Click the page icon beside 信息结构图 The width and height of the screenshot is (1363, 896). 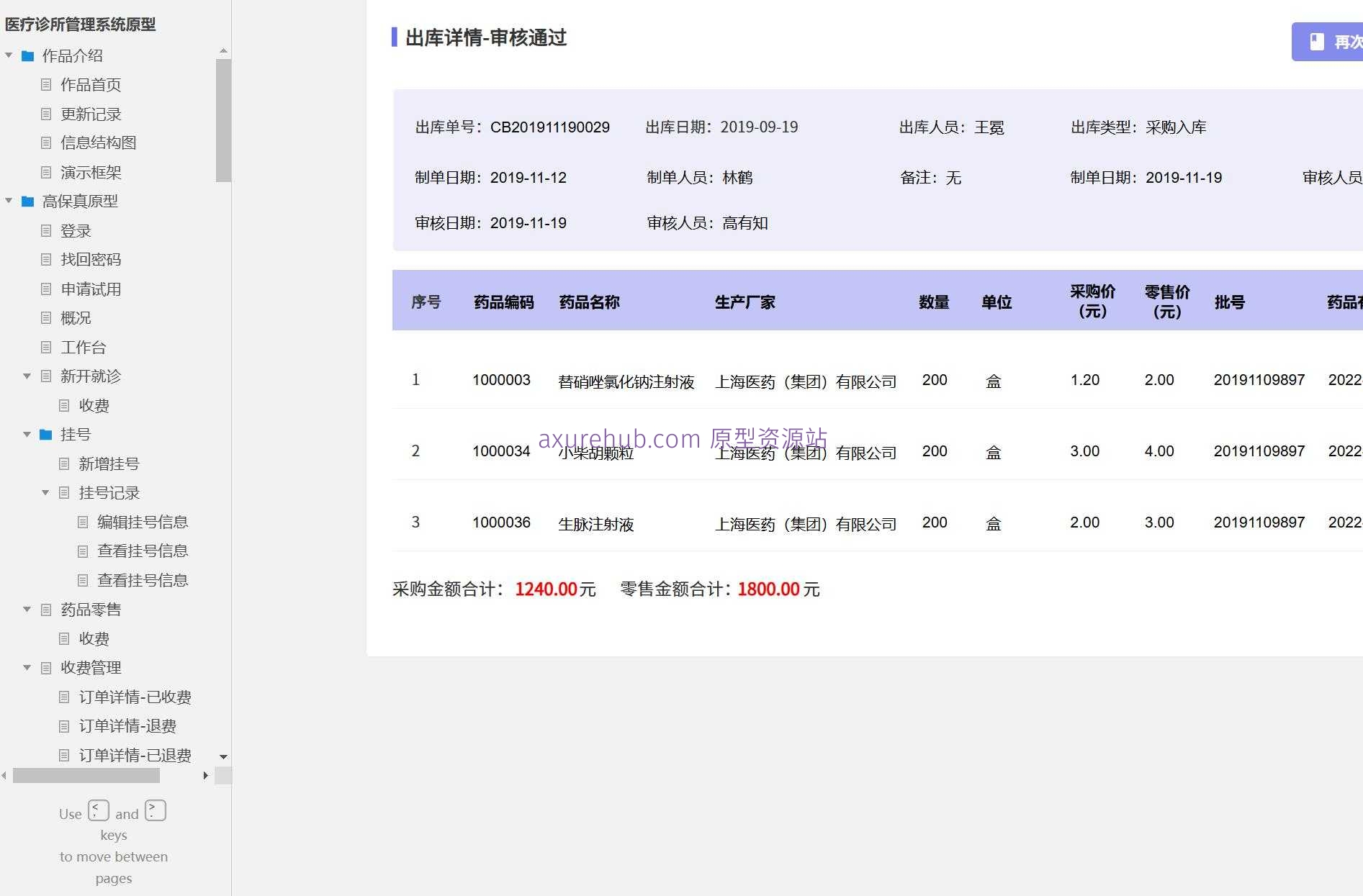point(45,142)
